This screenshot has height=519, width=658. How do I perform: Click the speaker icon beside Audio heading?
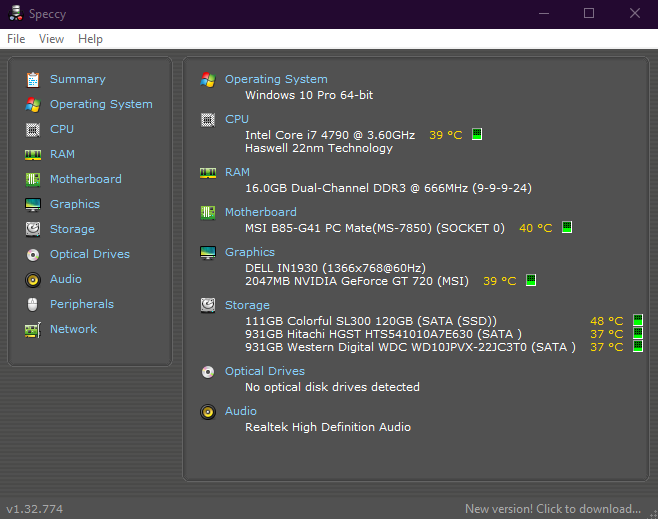click(x=208, y=412)
